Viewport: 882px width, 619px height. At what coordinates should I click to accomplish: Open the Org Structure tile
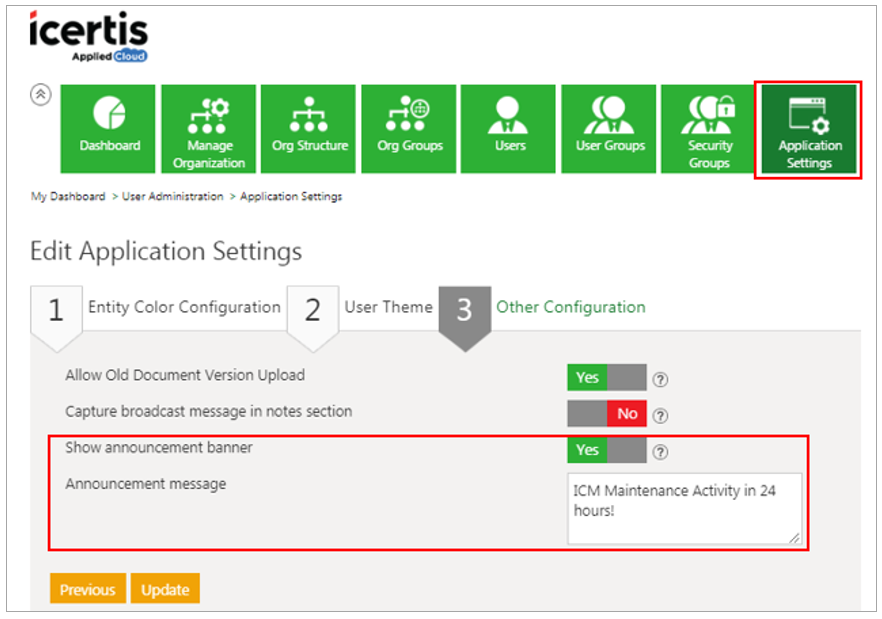point(309,128)
